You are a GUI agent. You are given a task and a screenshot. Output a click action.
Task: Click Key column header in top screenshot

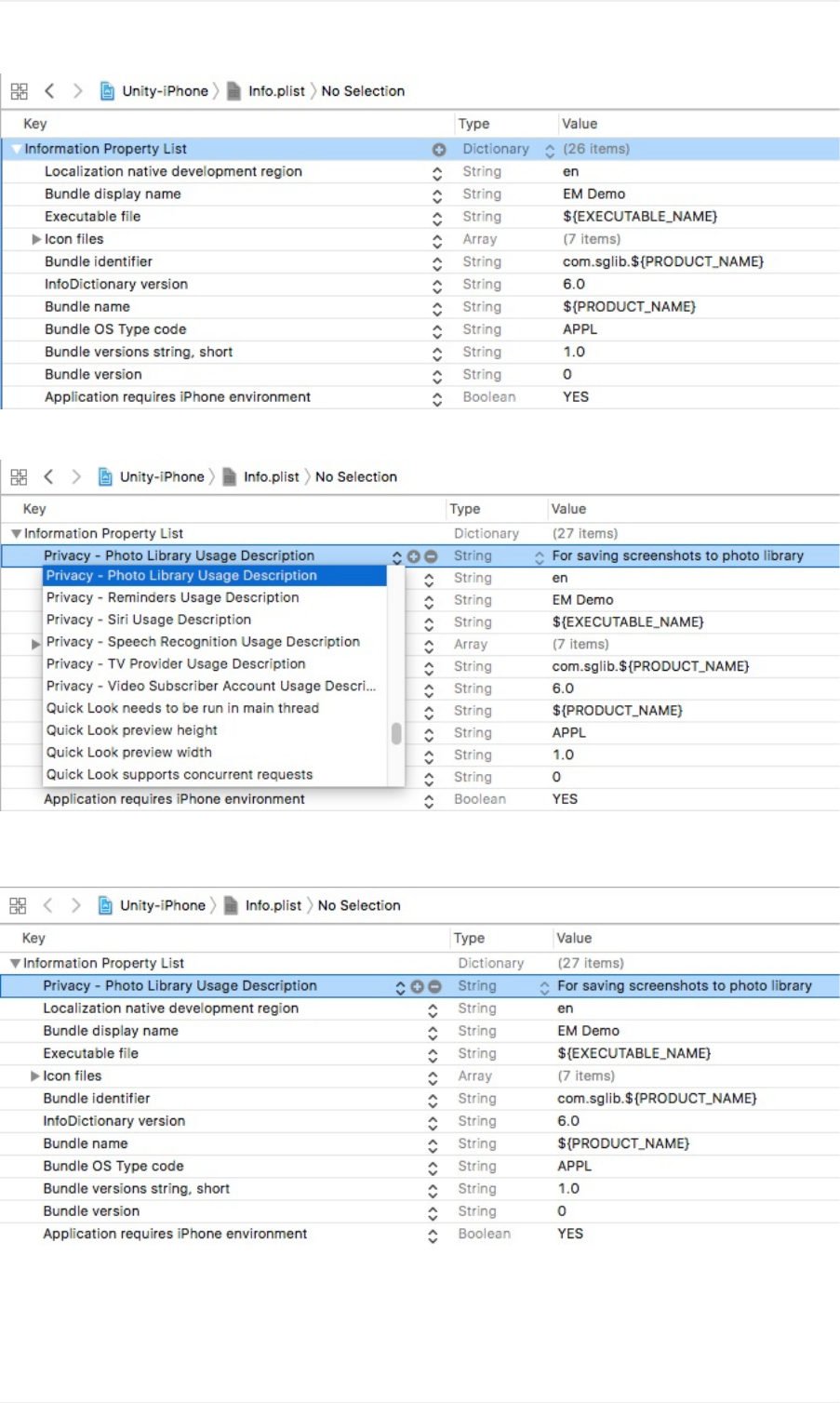pos(35,124)
